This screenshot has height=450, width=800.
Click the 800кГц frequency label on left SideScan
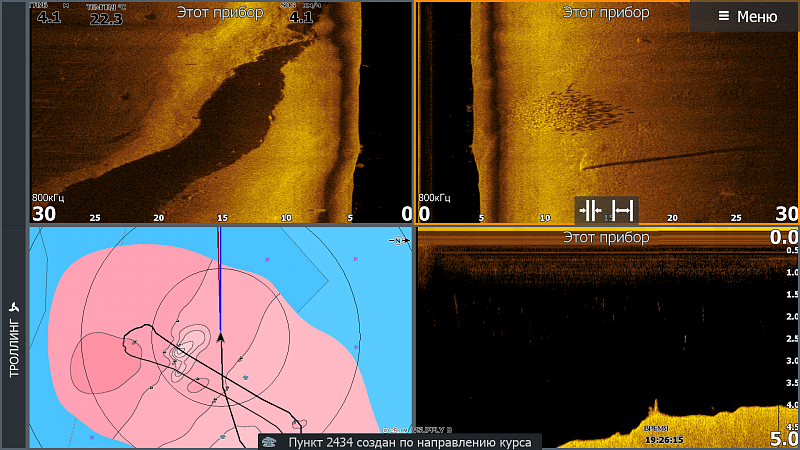point(48,198)
